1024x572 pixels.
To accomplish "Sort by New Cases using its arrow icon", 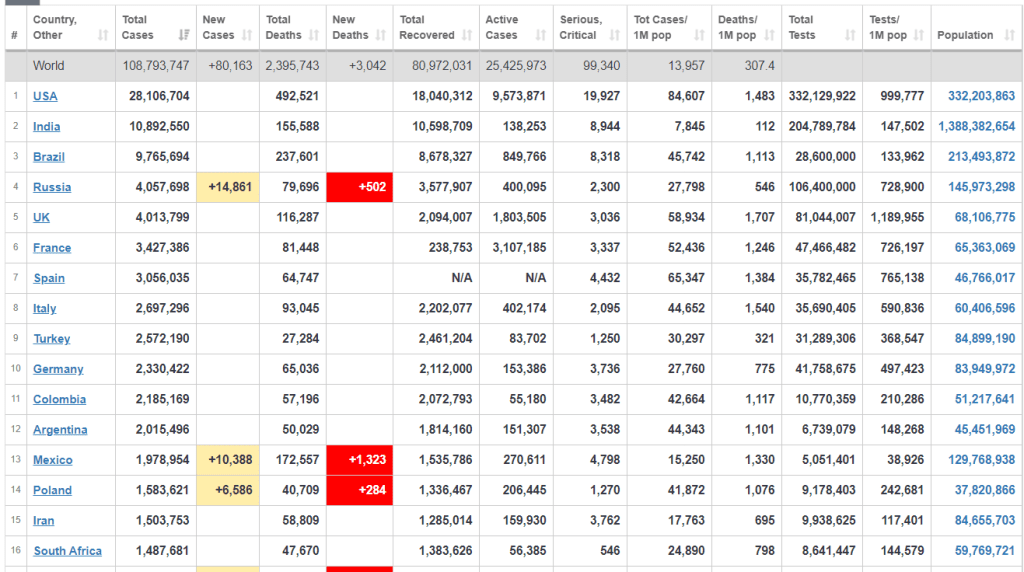I will click(246, 35).
